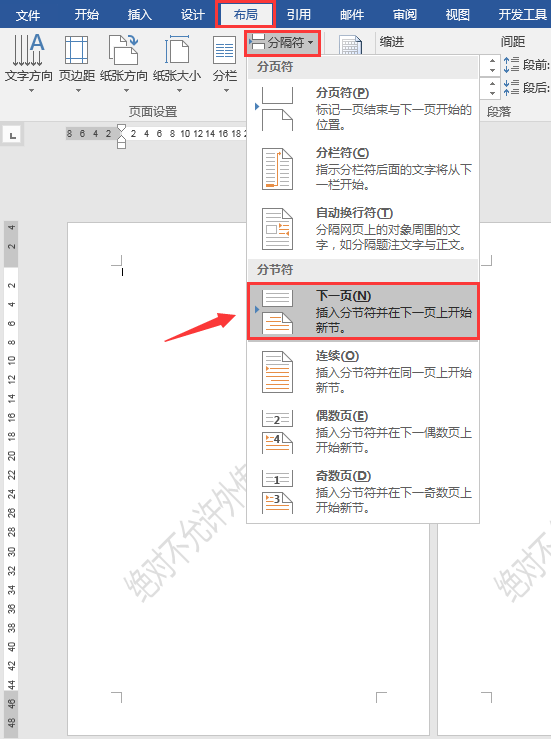Click the 连续(O) continuous break icon
Viewport: 551px width, 739px height.
coord(277,372)
